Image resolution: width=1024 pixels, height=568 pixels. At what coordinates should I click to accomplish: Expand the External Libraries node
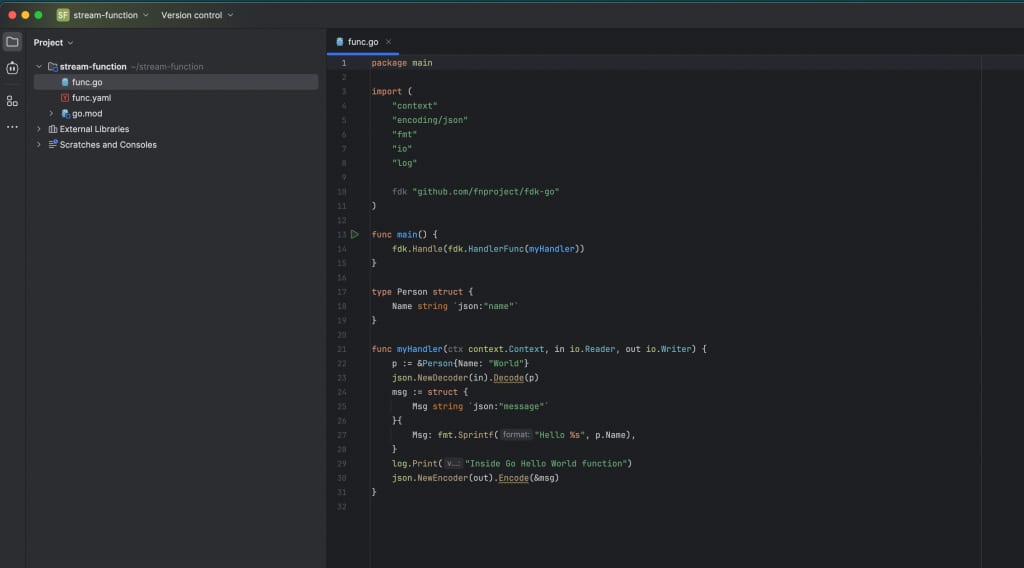(39, 129)
